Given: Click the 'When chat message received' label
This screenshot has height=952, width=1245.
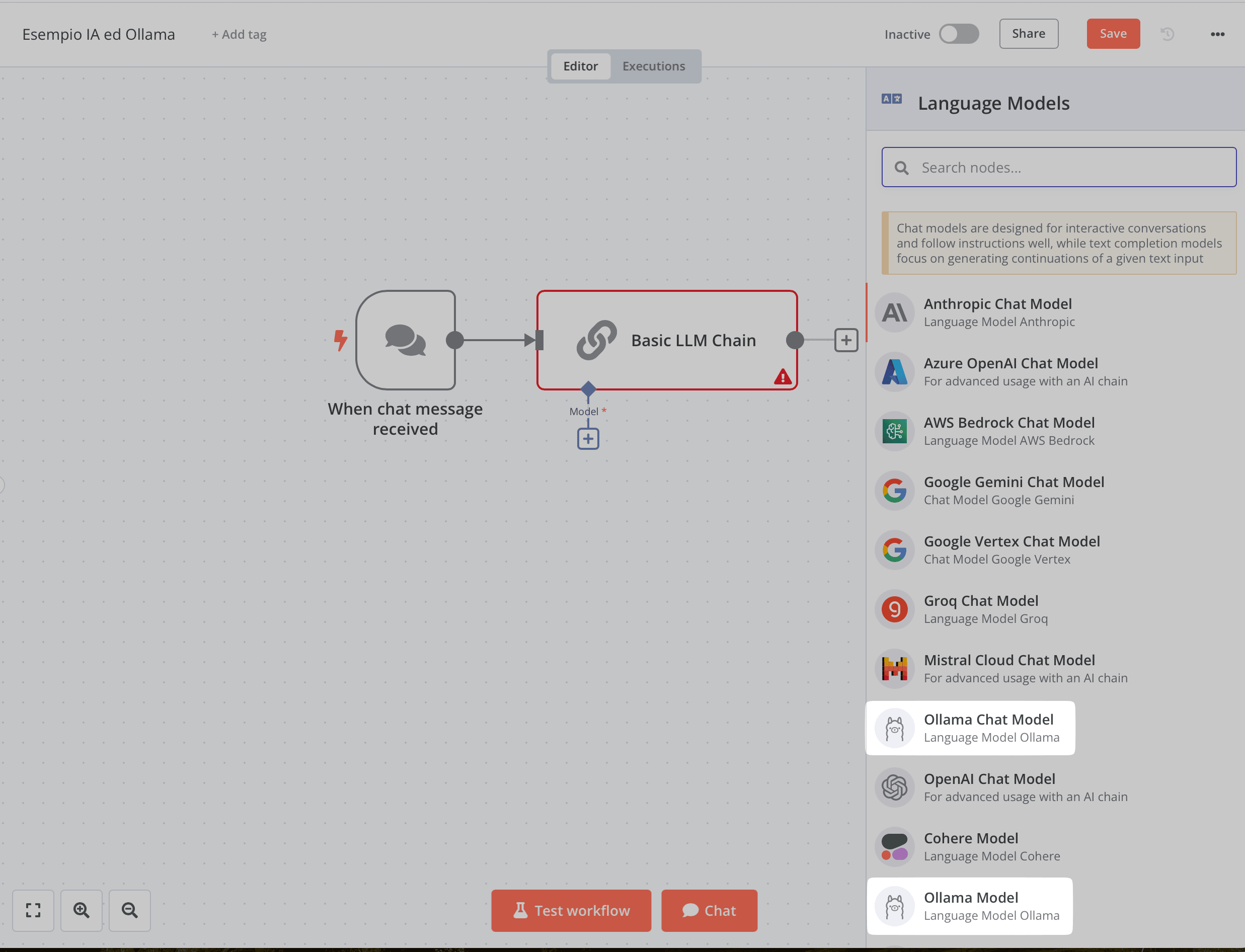Looking at the screenshot, I should coord(405,419).
